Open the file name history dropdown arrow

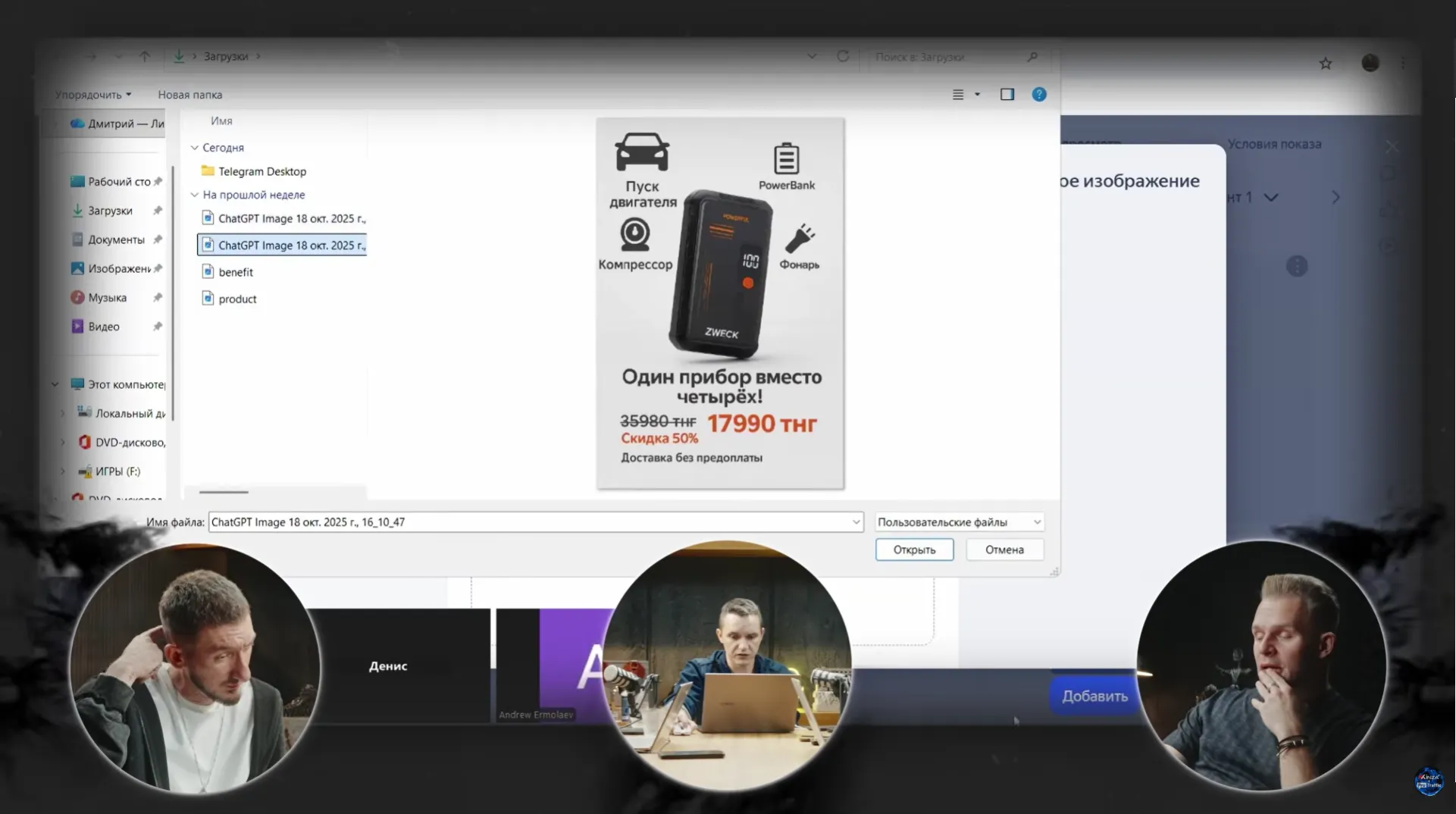tap(856, 521)
